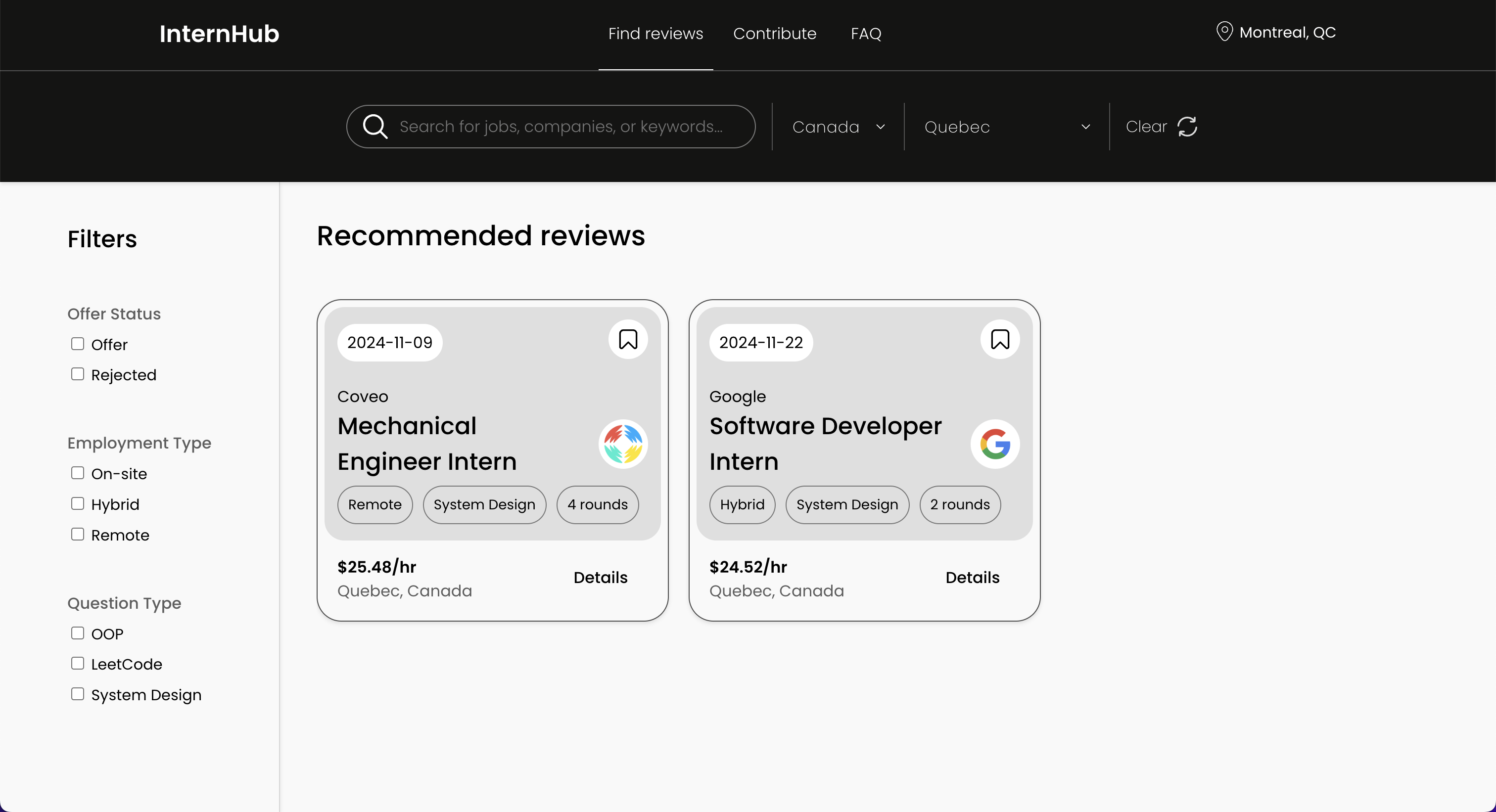This screenshot has height=812, width=1496.
Task: Click the location pin icon beside Montreal
Action: click(1224, 32)
